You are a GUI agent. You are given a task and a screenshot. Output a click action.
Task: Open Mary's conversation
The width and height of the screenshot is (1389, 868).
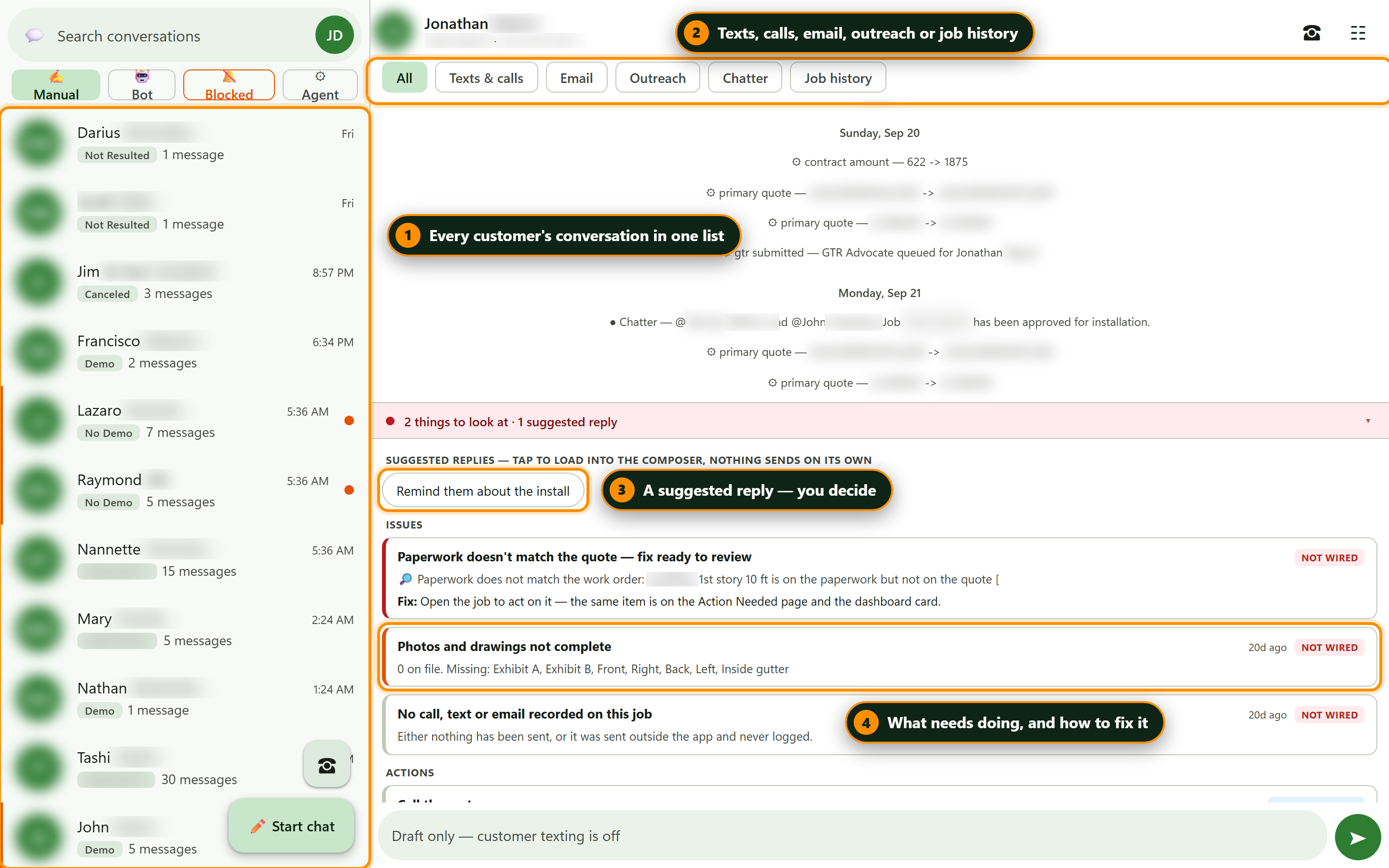pyautogui.click(x=185, y=629)
